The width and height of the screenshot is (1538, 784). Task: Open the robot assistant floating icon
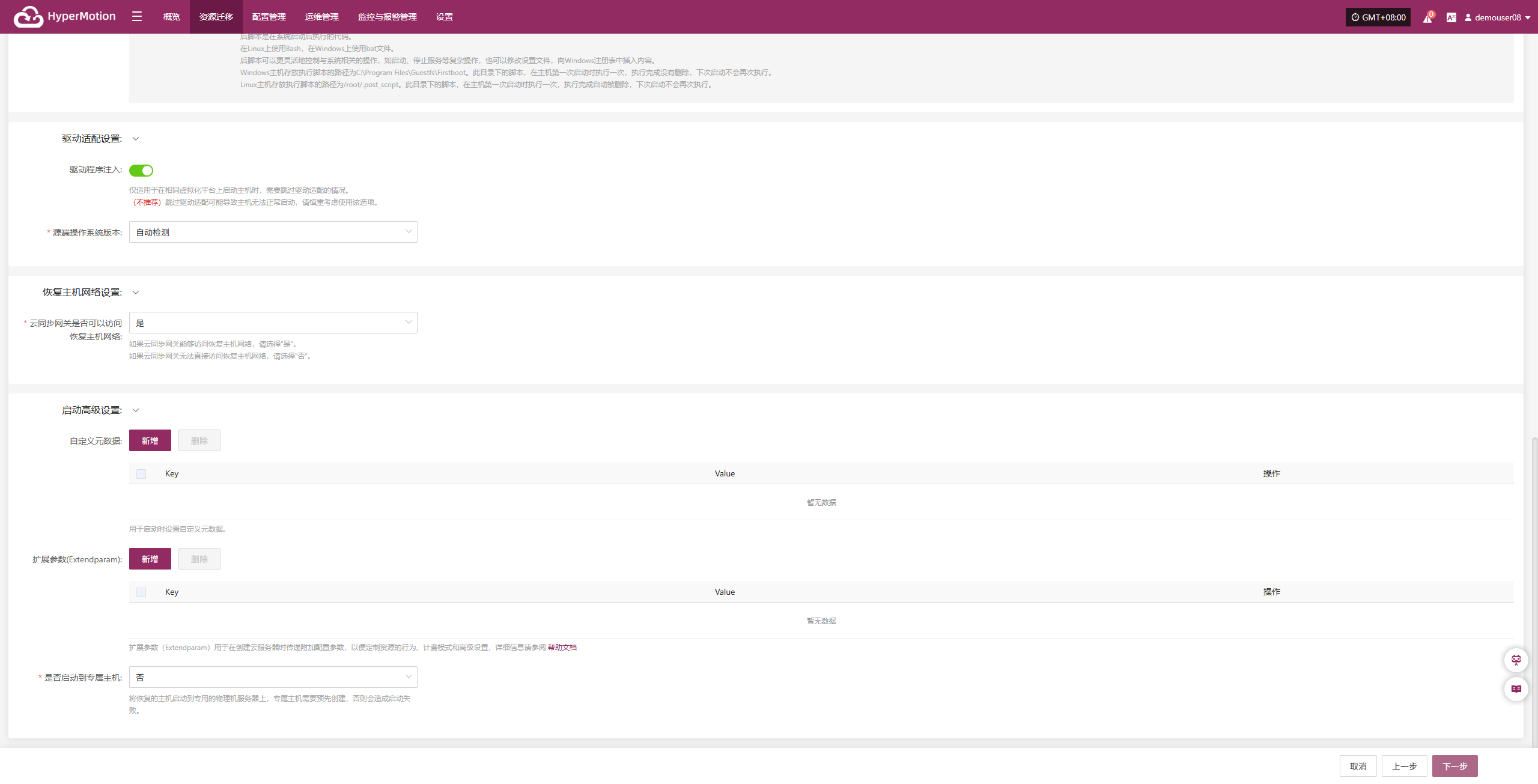pos(1516,660)
